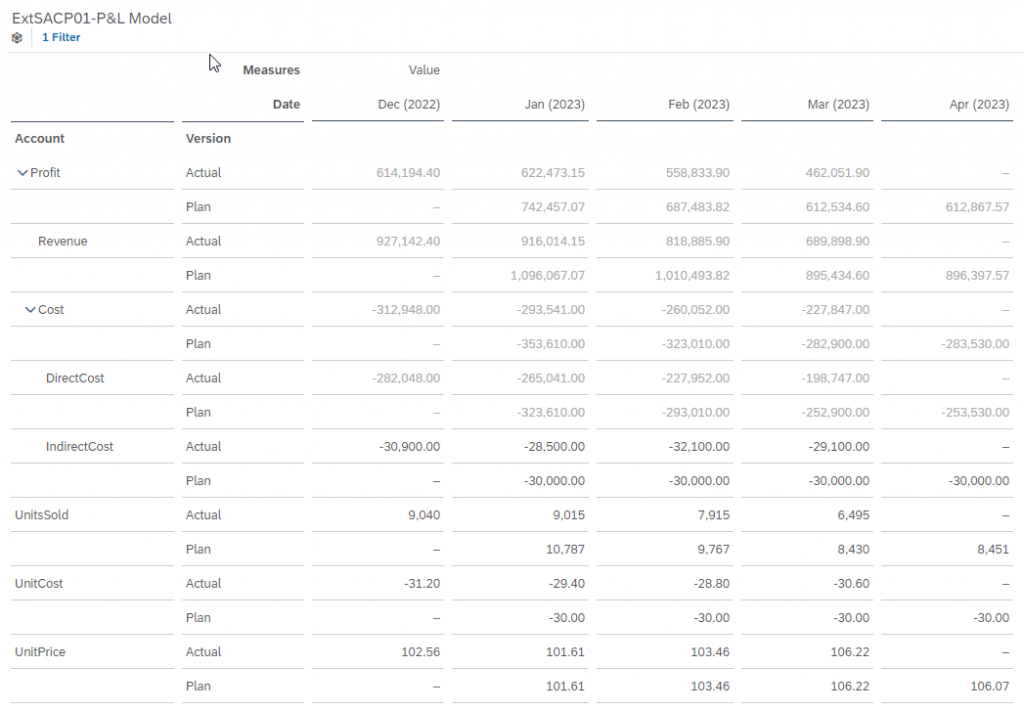This screenshot has height=711, width=1024.
Task: Select IndirectCost actual cell -32,100.00
Action: tap(699, 447)
